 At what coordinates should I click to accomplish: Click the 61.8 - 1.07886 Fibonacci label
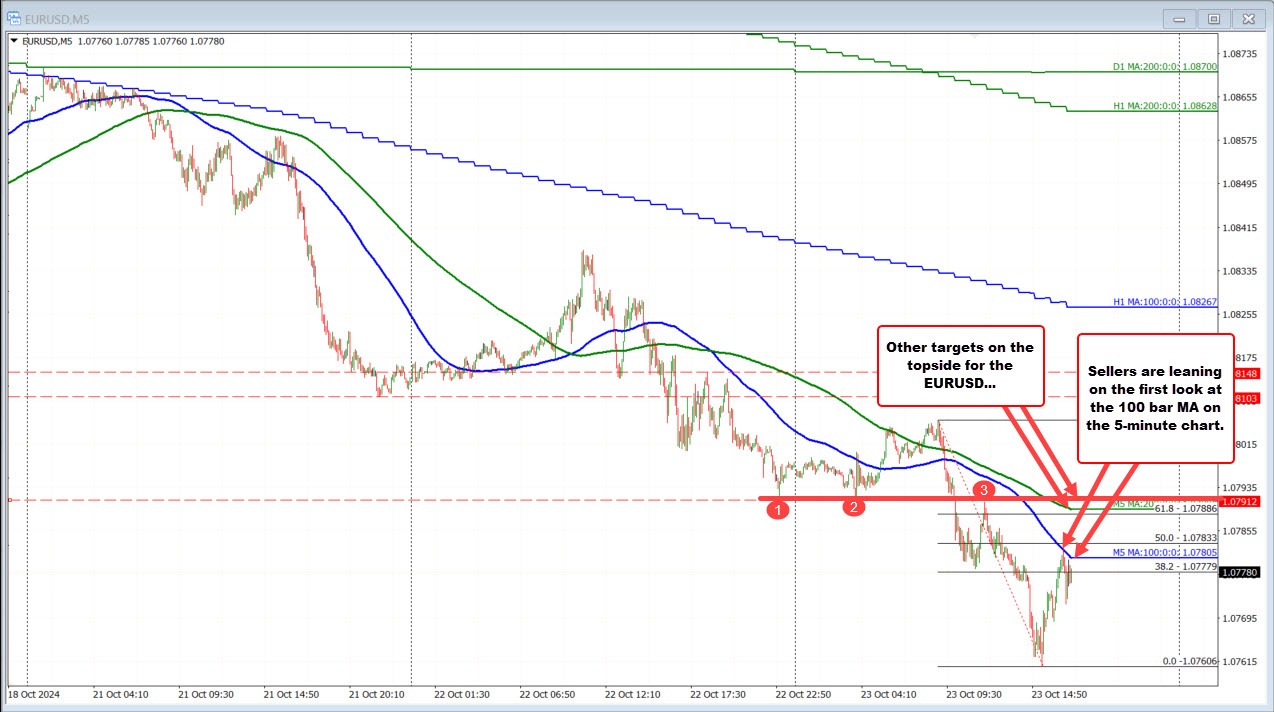point(1185,509)
